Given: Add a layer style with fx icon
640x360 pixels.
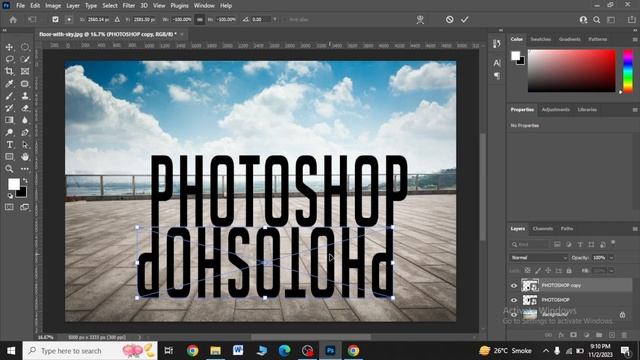Looking at the screenshot, I should coord(561,335).
